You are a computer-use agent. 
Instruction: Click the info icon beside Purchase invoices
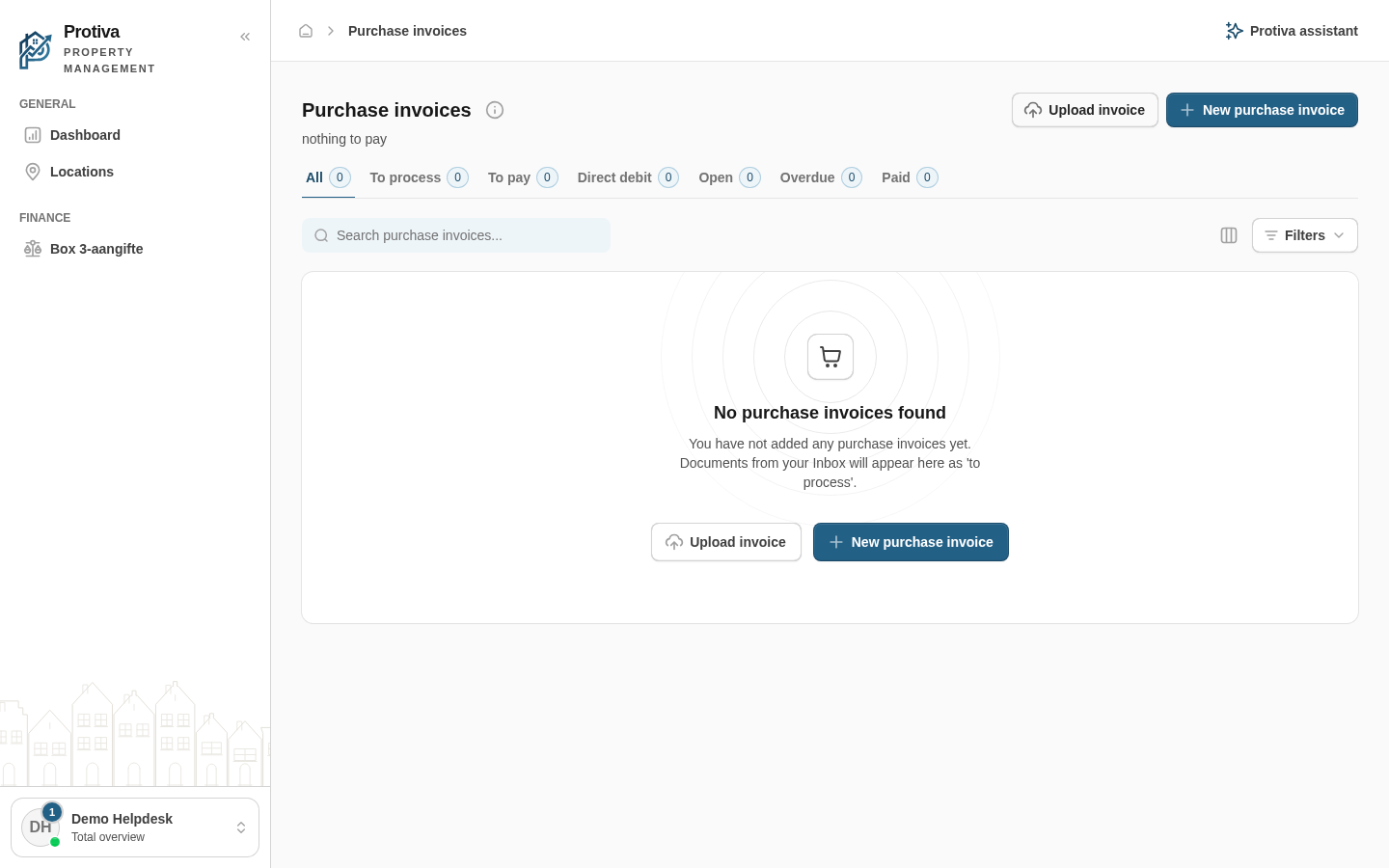pyautogui.click(x=495, y=110)
